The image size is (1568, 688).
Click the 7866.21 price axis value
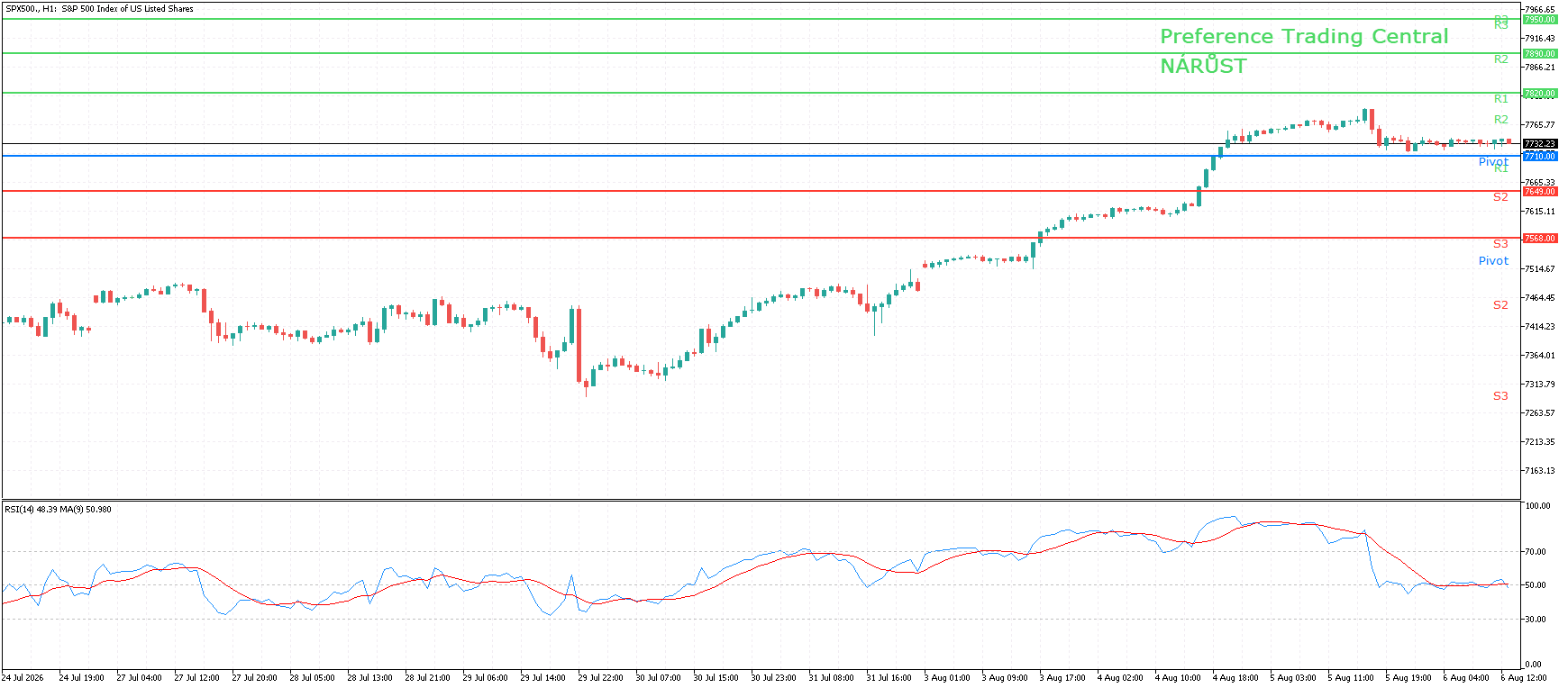(x=1539, y=68)
